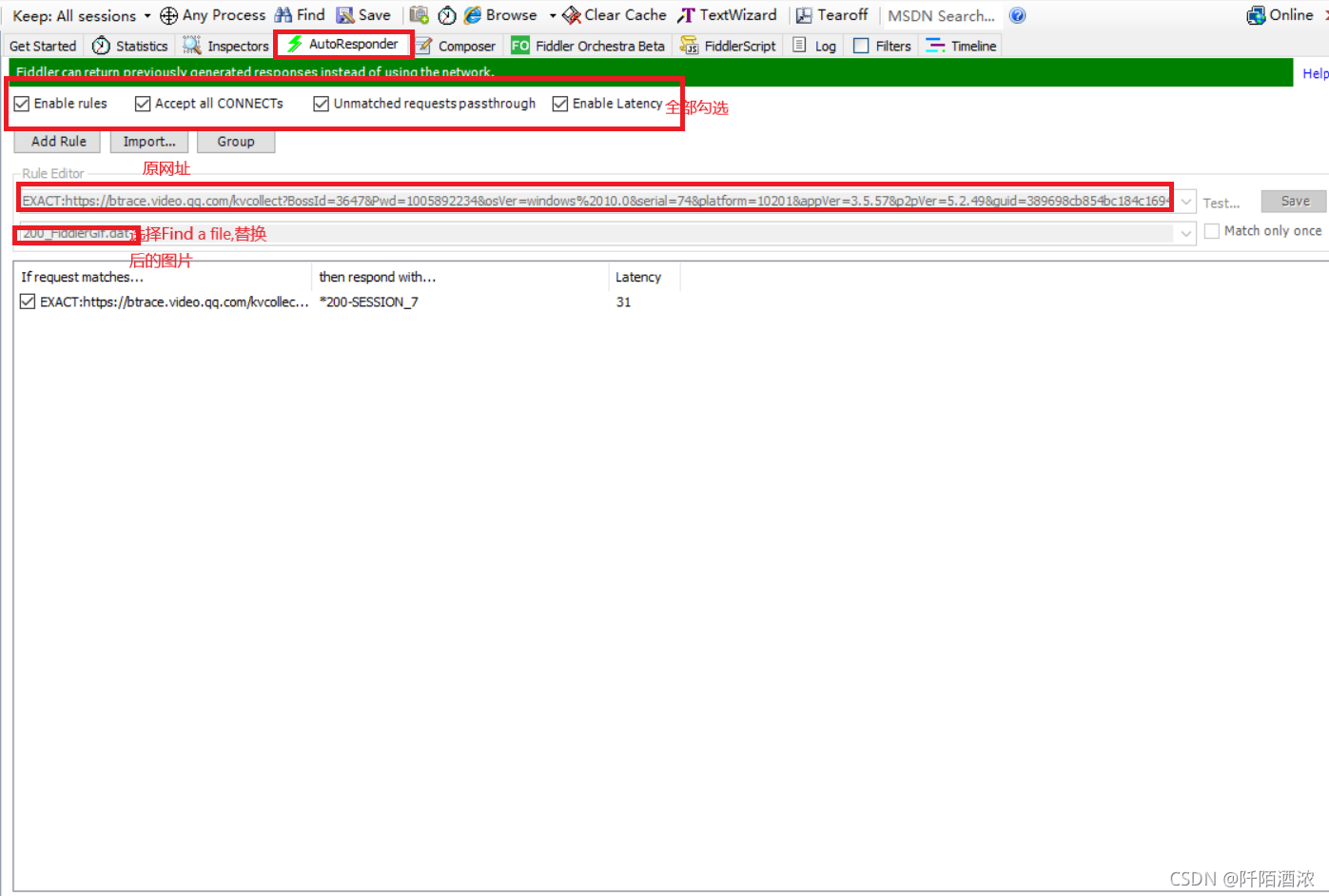The width and height of the screenshot is (1329, 896).
Task: Toggle the Enable rules checkbox
Action: (x=22, y=104)
